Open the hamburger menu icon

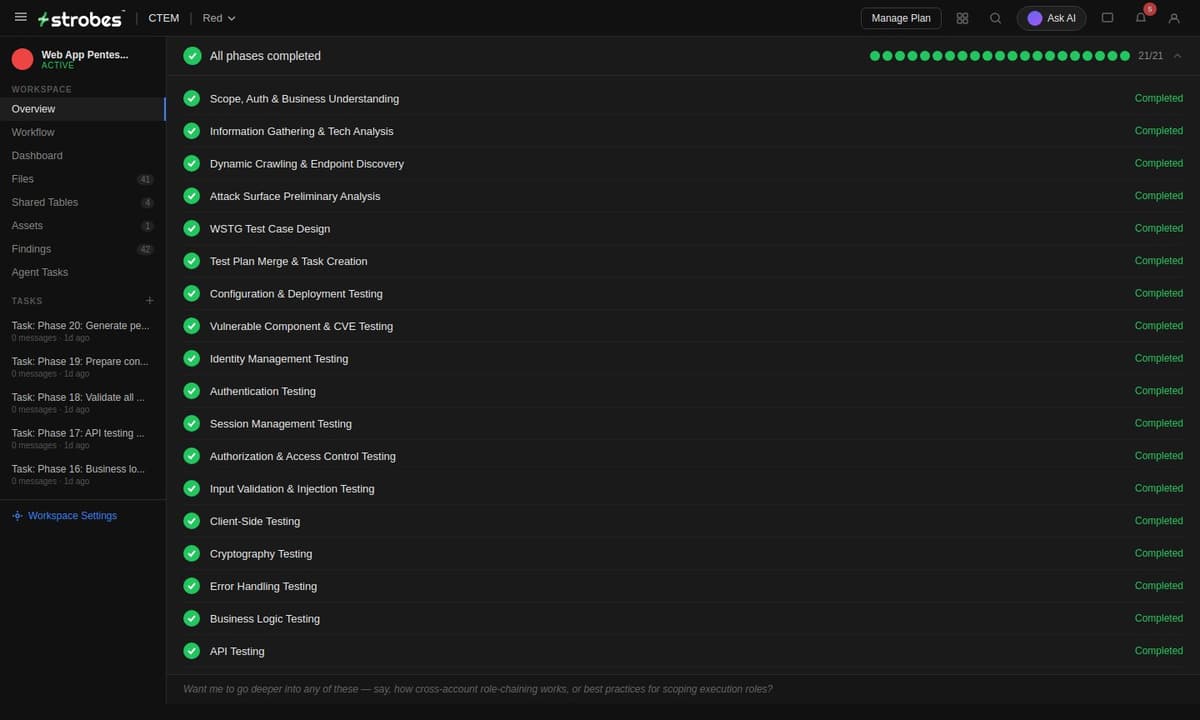[x=21, y=17]
